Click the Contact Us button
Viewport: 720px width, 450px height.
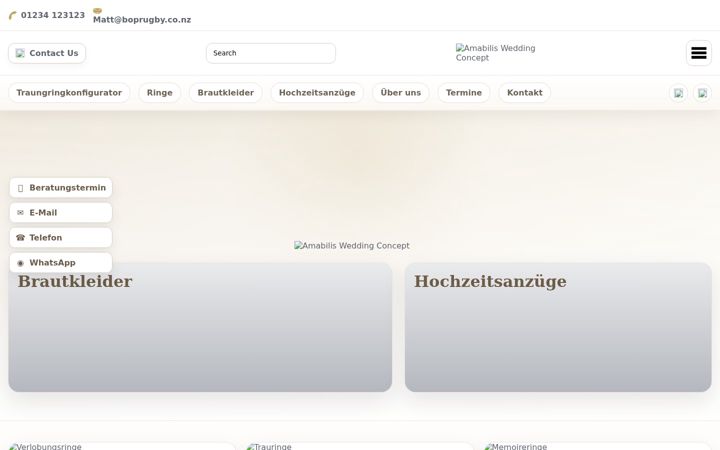point(47,53)
